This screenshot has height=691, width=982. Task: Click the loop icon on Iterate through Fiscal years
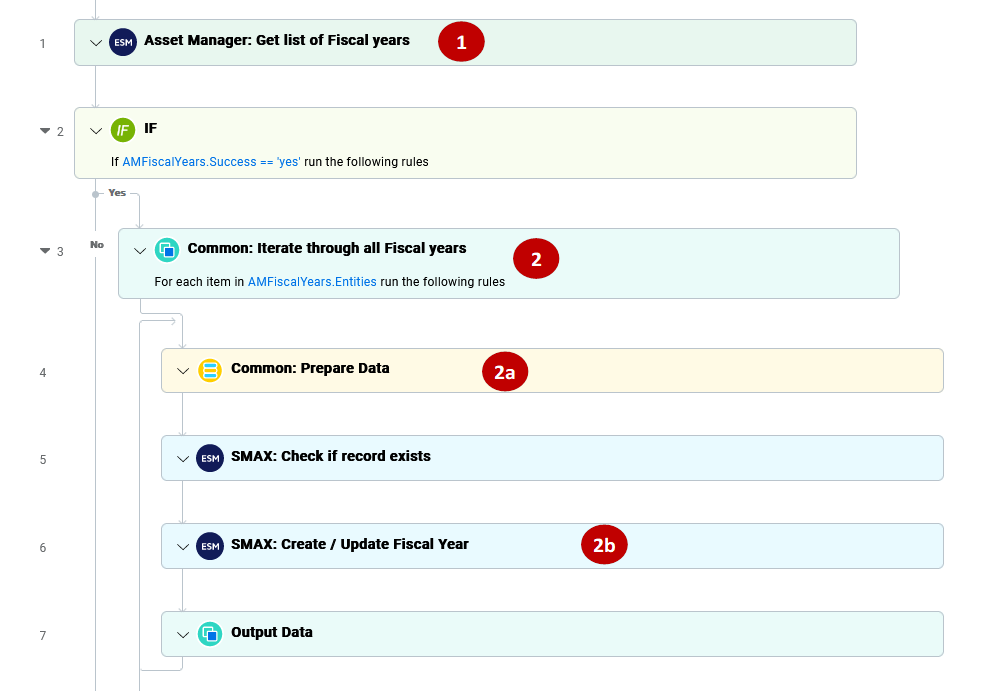click(x=167, y=250)
